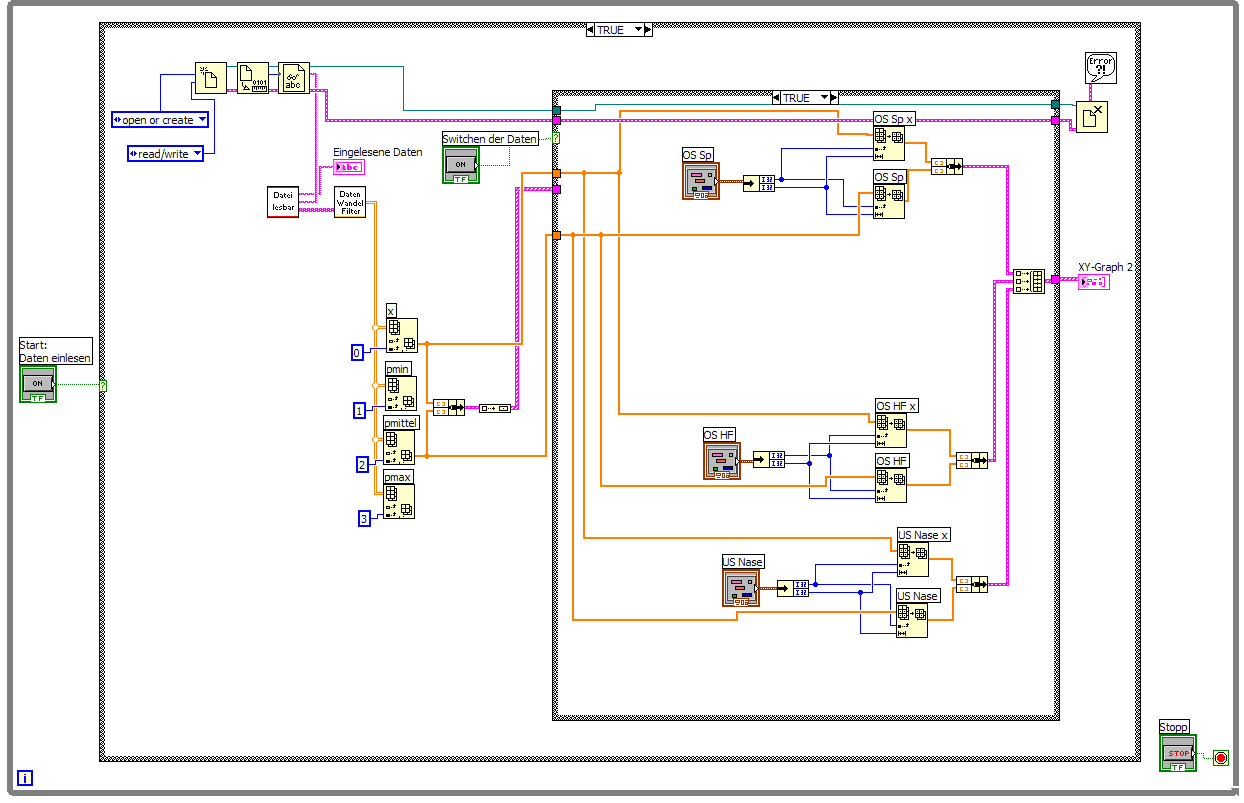This screenshot has height=803, width=1244.
Task: Toggle the Stopp button terminal
Action: click(1178, 753)
